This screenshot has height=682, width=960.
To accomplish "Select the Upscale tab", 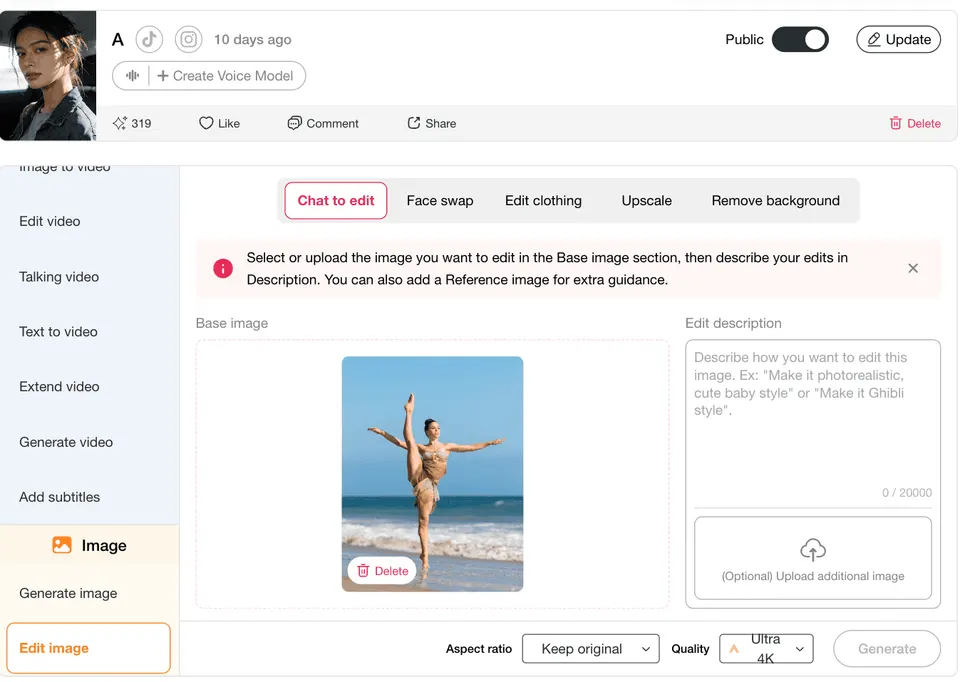I will pyautogui.click(x=647, y=200).
